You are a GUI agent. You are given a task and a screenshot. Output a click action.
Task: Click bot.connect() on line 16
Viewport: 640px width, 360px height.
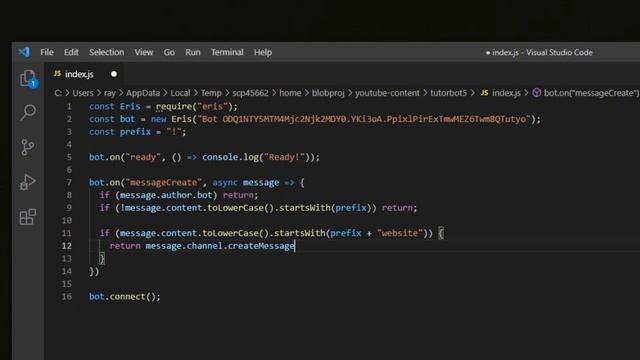pyautogui.click(x=124, y=296)
